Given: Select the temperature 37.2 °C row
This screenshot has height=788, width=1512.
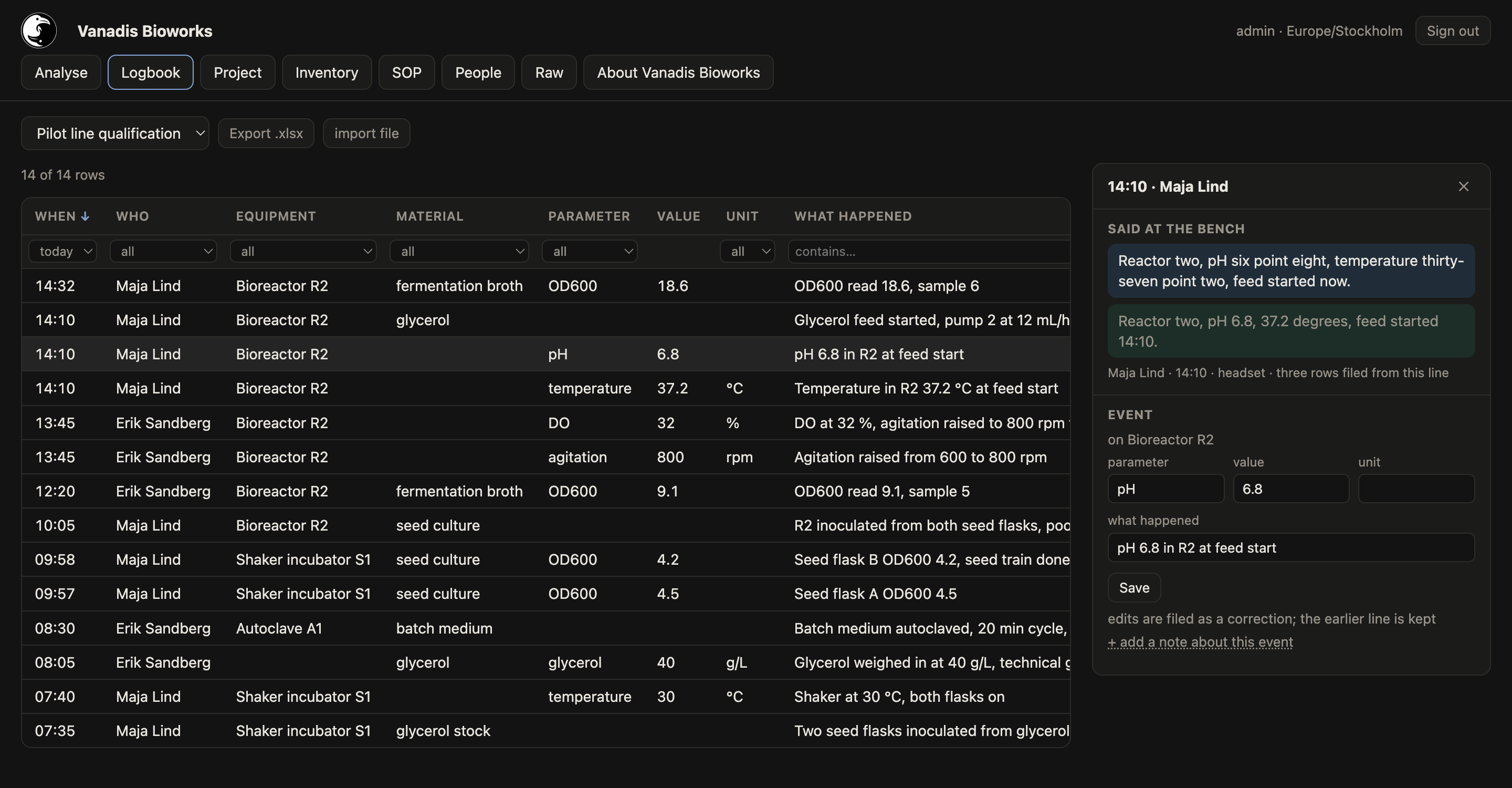Looking at the screenshot, I should [546, 388].
